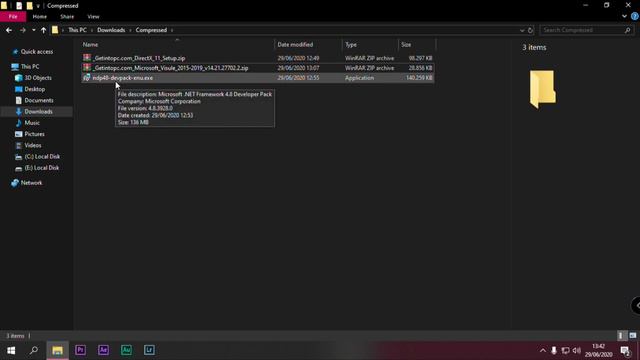Click the search magnifier icon
The width and height of the screenshot is (640, 360).
pos(628,30)
